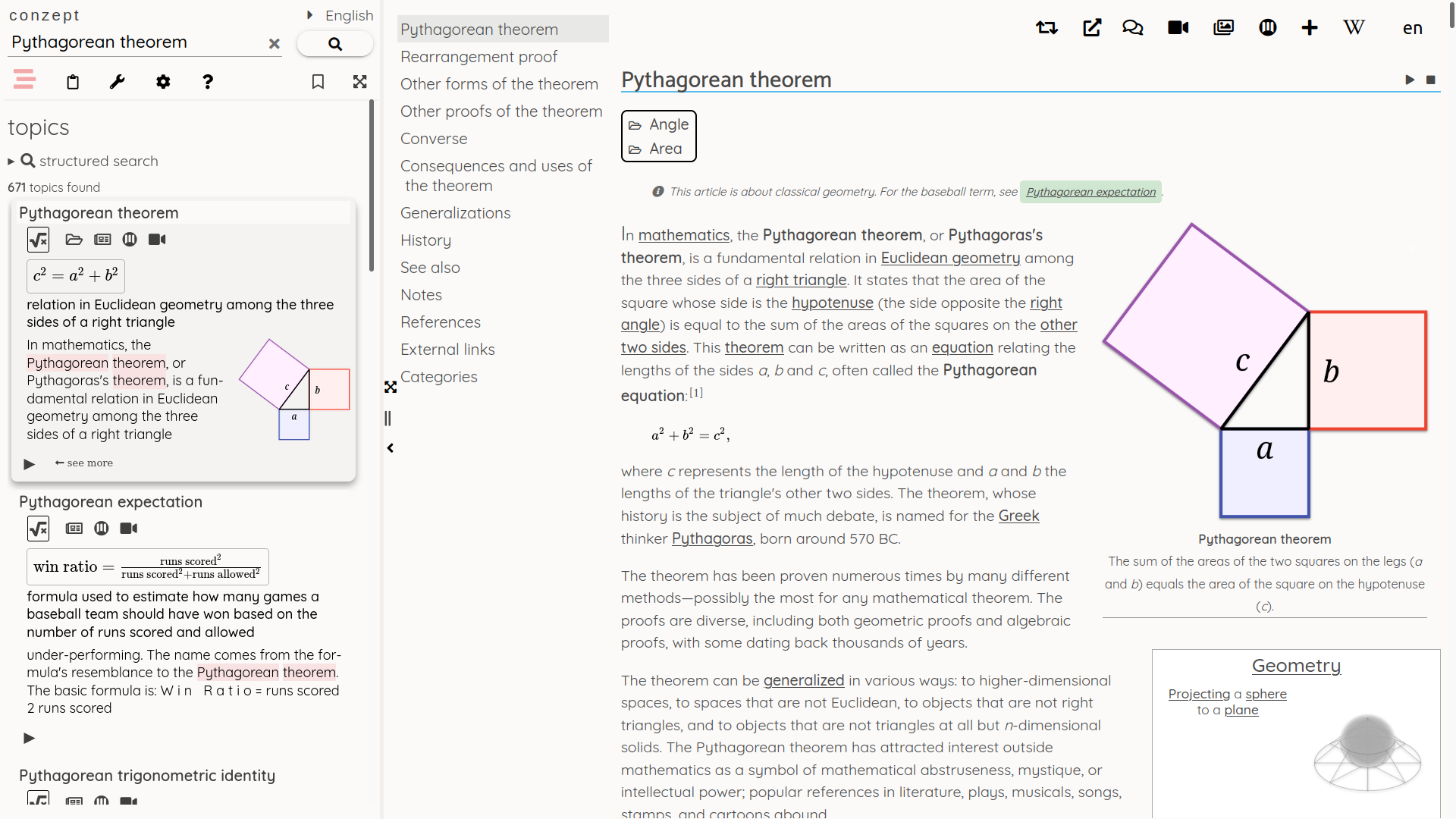1456x819 pixels.
Task: Open the gear settings icon
Action: point(163,82)
